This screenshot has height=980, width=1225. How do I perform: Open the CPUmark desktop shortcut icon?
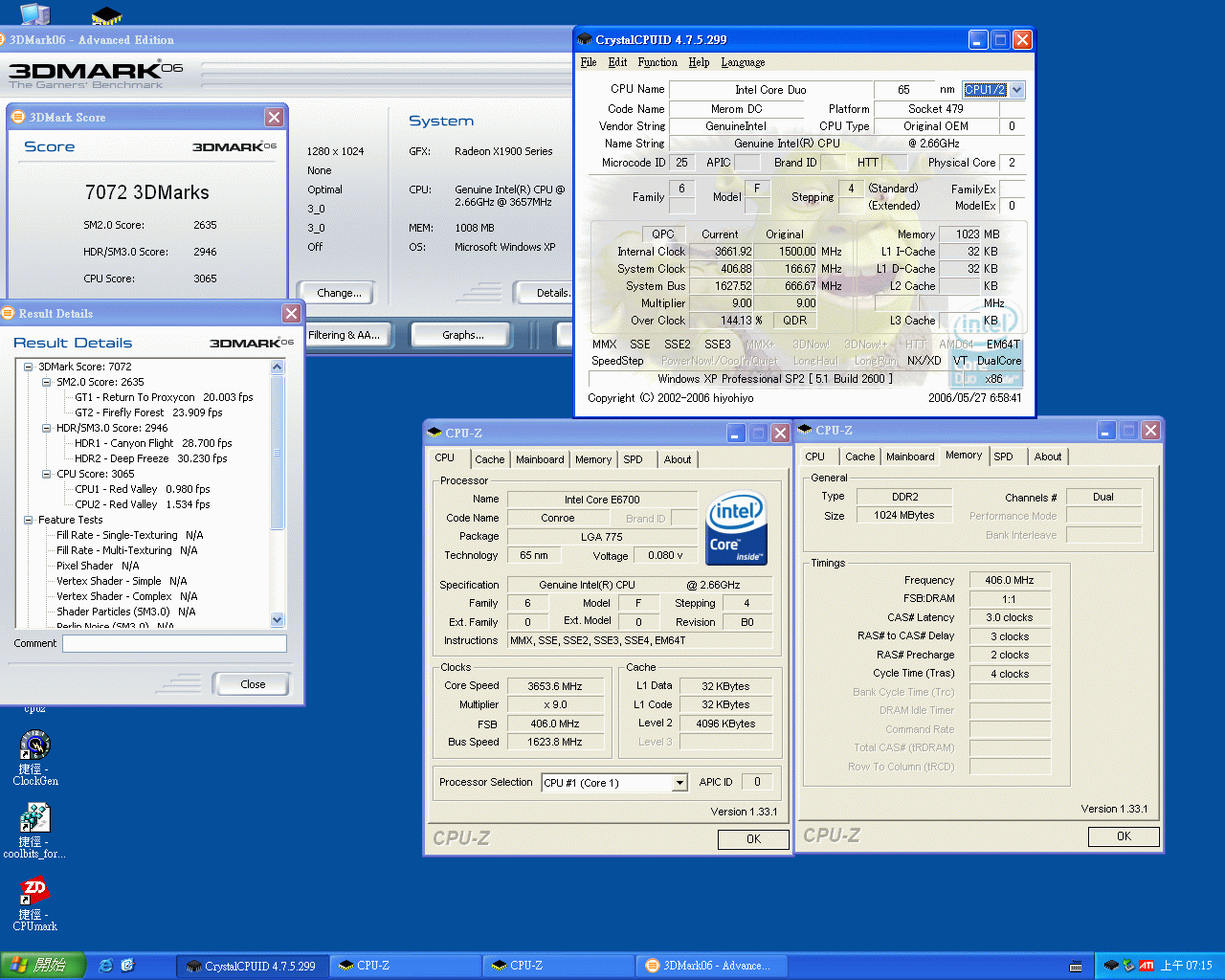tap(35, 891)
